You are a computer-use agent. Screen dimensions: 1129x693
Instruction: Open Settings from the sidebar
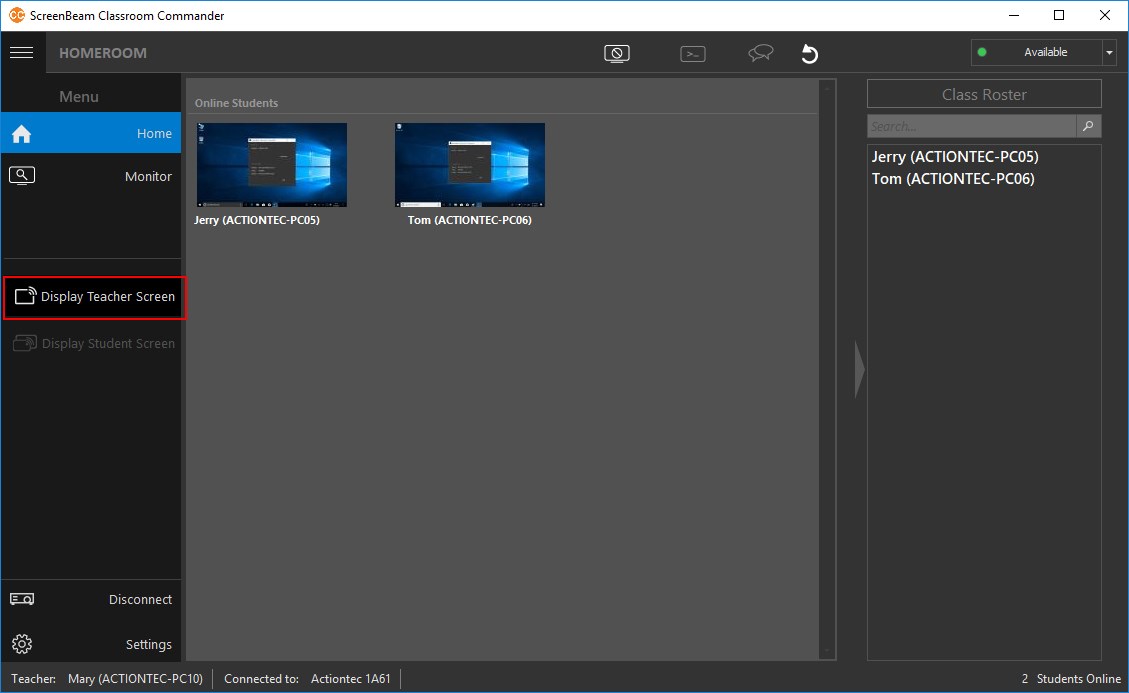[91, 644]
